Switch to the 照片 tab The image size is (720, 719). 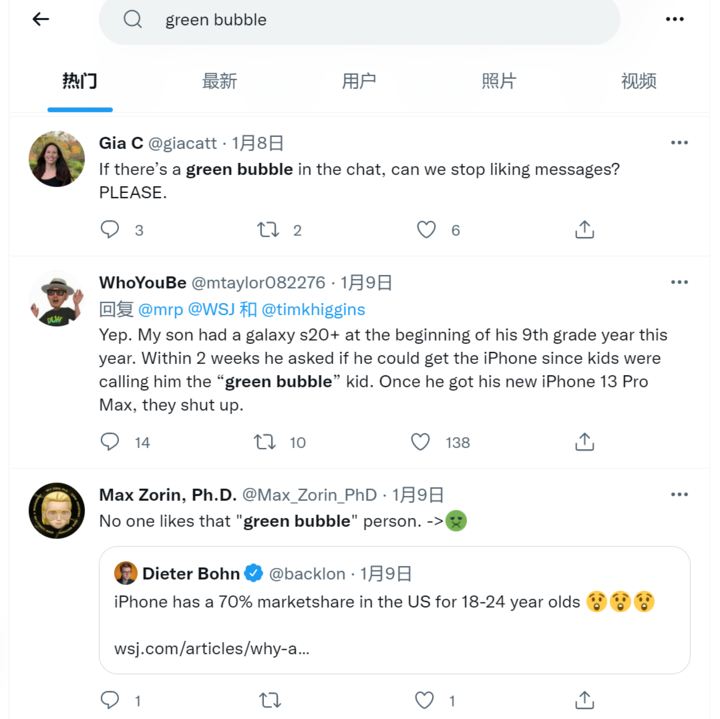498,81
